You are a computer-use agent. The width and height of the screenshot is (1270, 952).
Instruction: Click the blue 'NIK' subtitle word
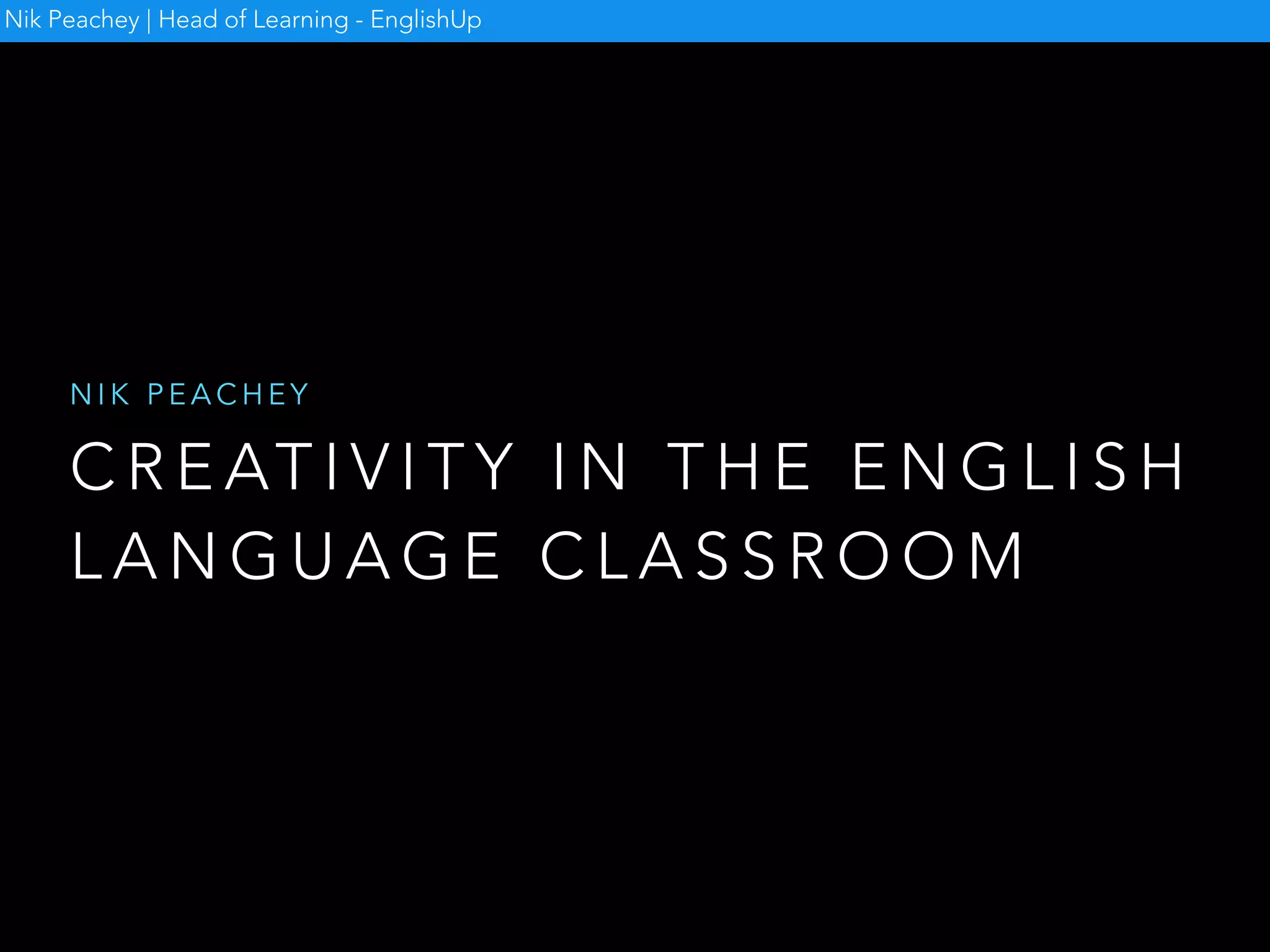pos(100,395)
